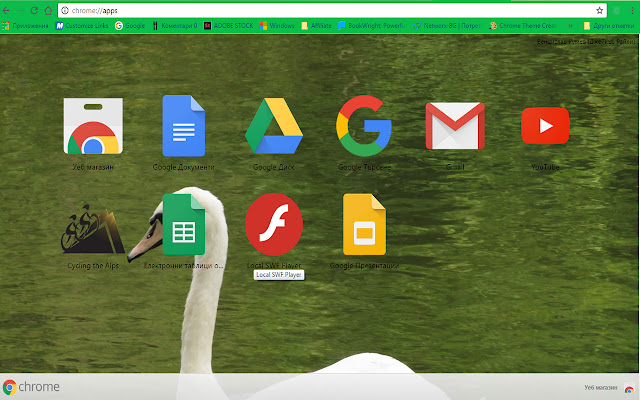Open the Gmail app icon
Screen dimensions: 640x400
[455, 126]
